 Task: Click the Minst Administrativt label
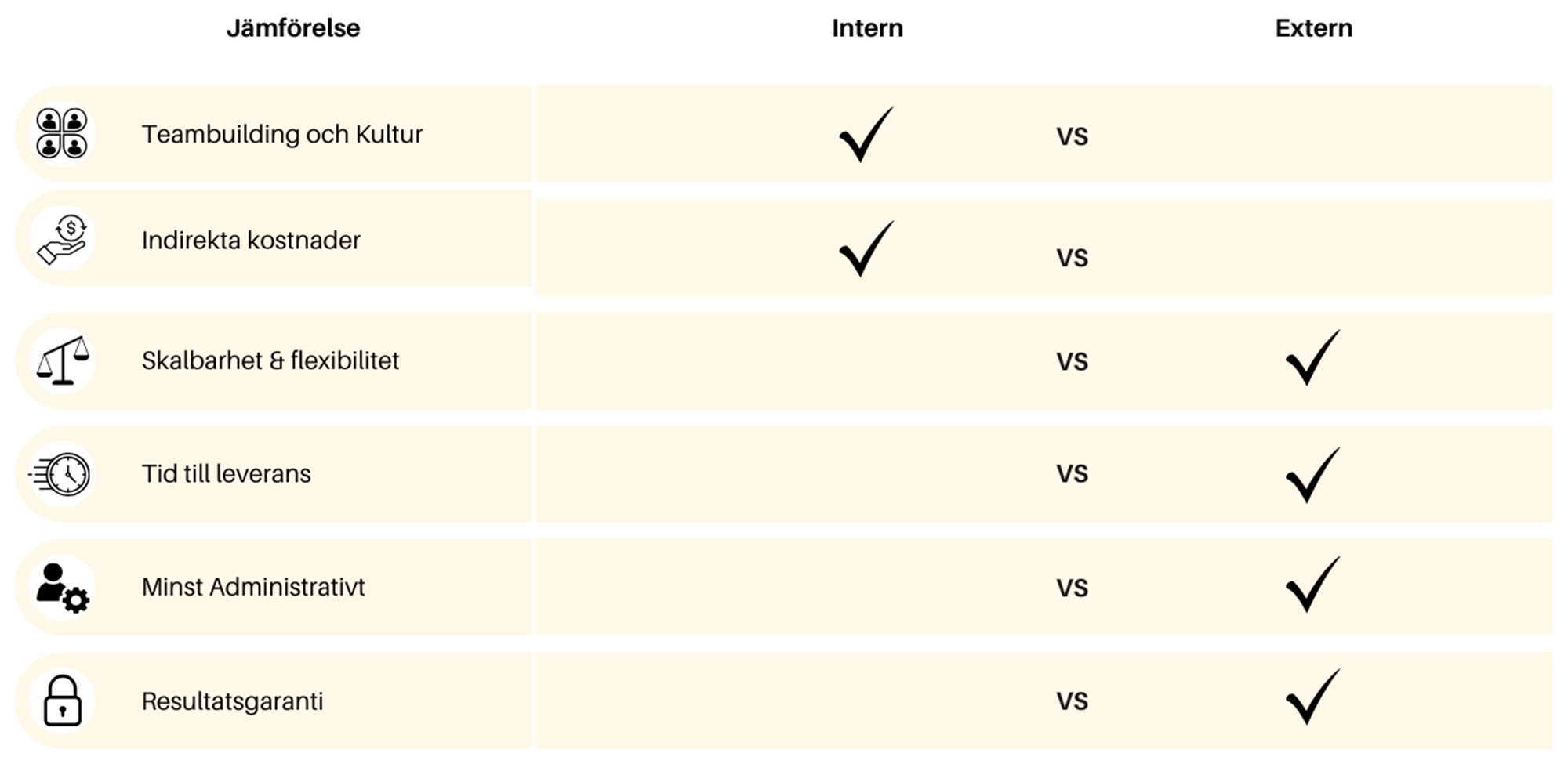[253, 587]
